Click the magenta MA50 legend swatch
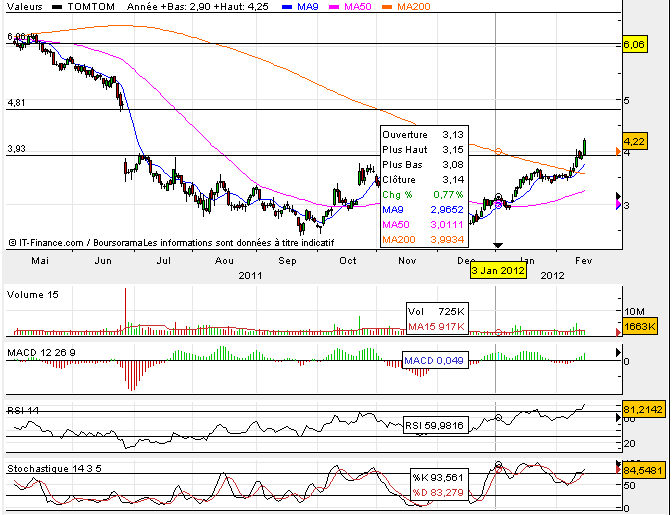The width and height of the screenshot is (672, 515). click(334, 7)
